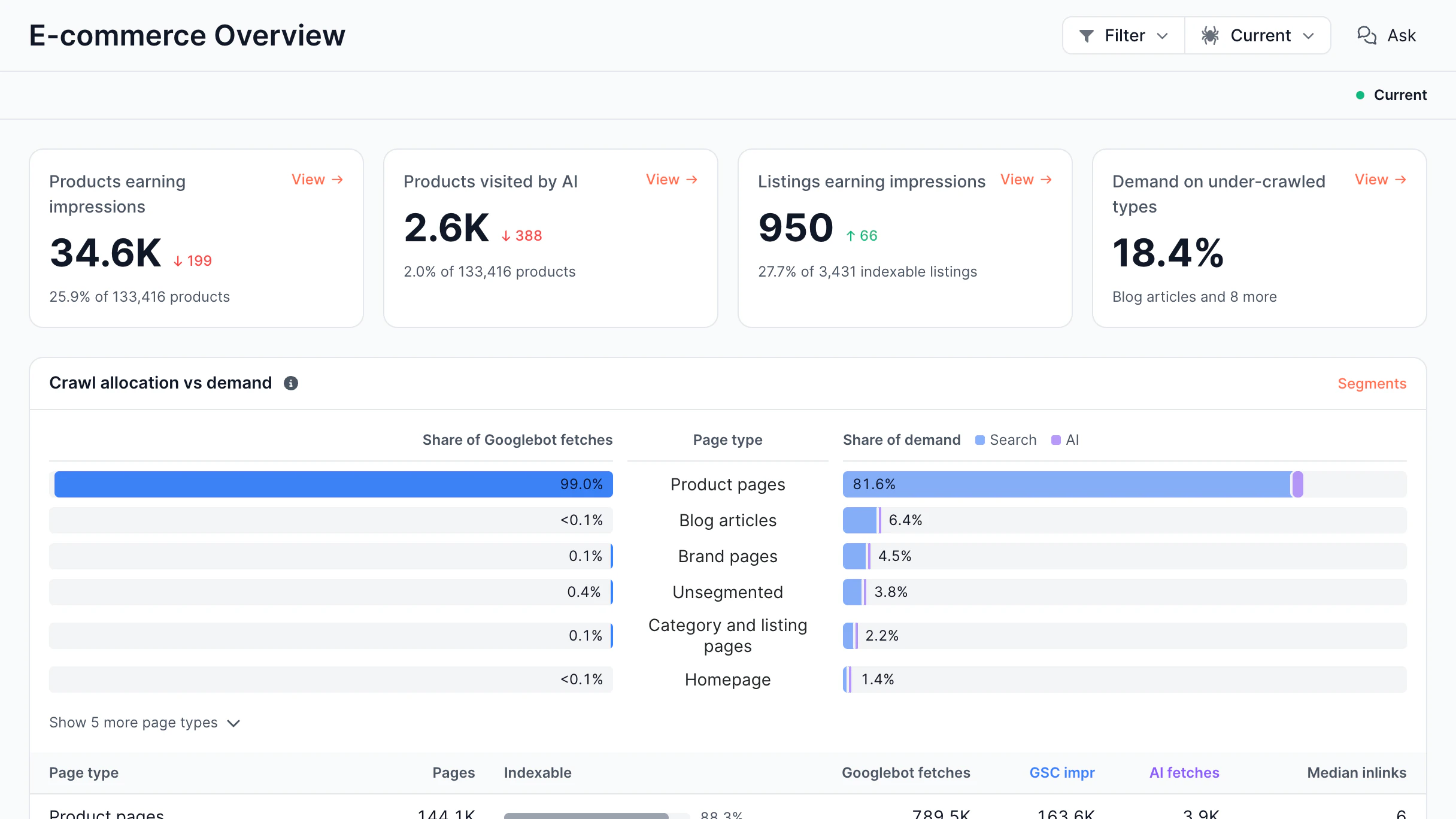Click the 18.4% under-crawled demand value

(1167, 253)
